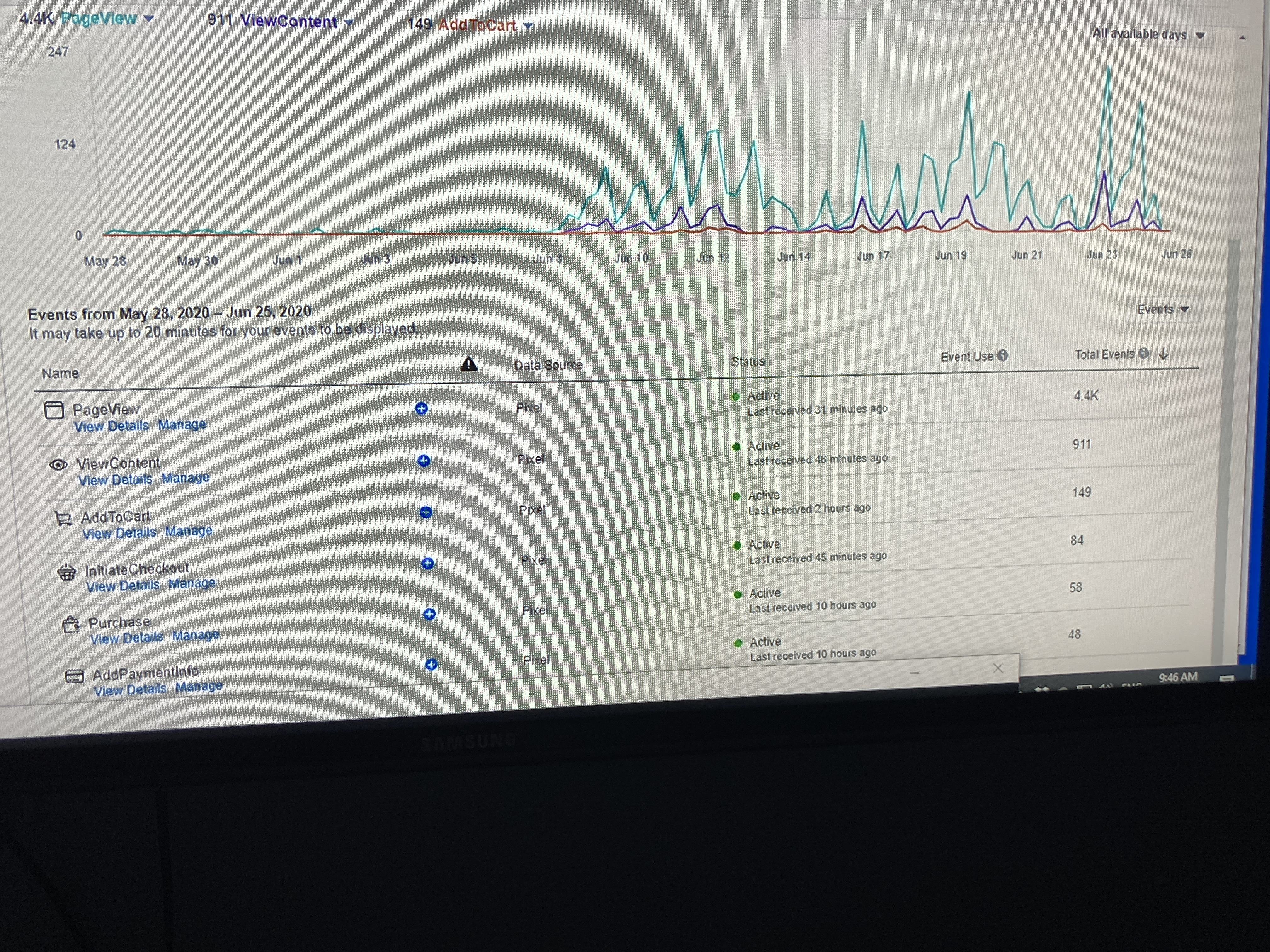Click the blue plus icon beside Purchase
1270x952 pixels.
[x=429, y=614]
